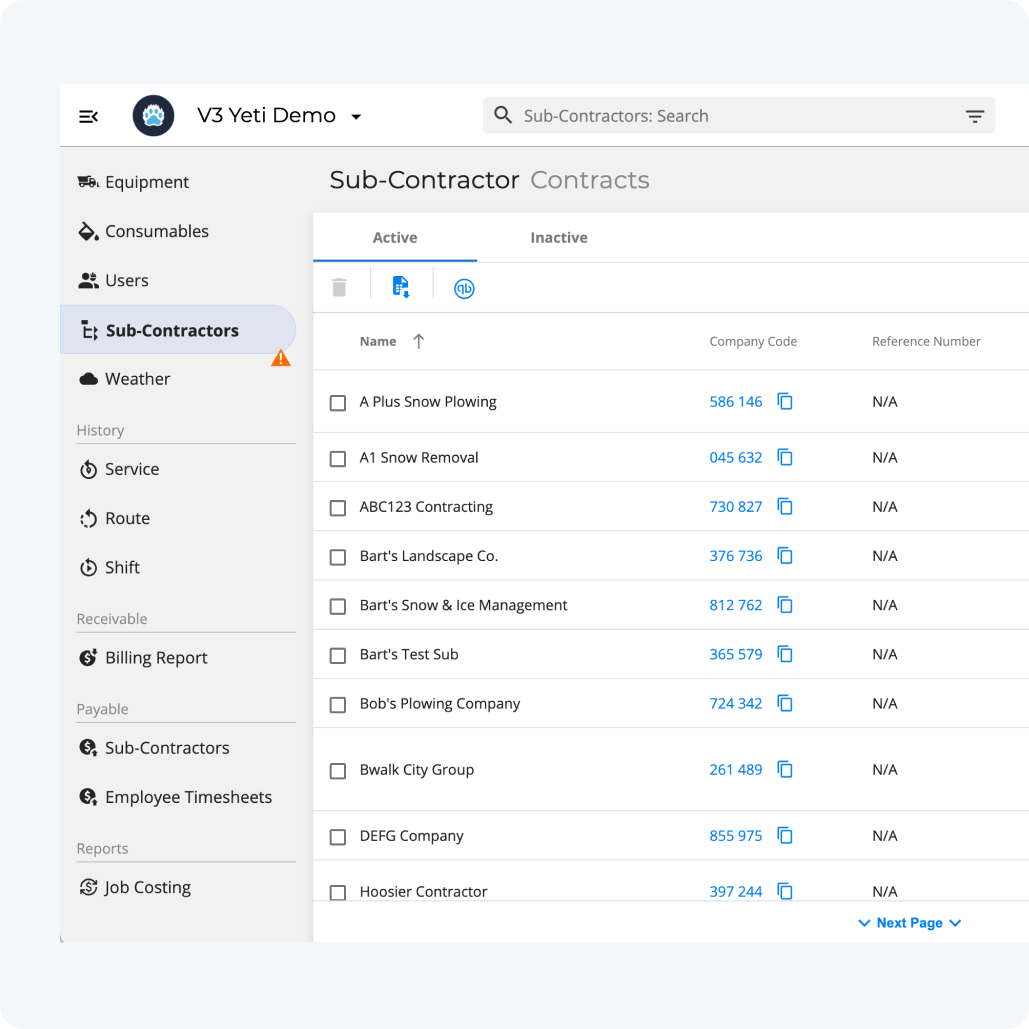
Task: Copy company code 376 736
Action: click(785, 555)
